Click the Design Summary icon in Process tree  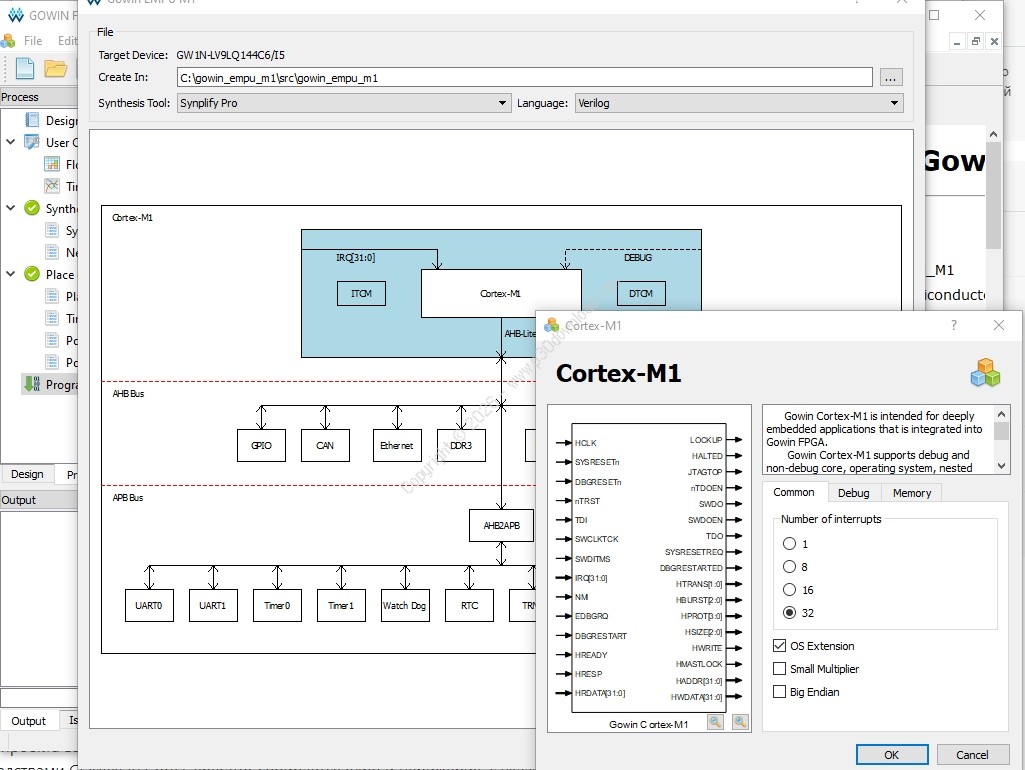(x=32, y=120)
